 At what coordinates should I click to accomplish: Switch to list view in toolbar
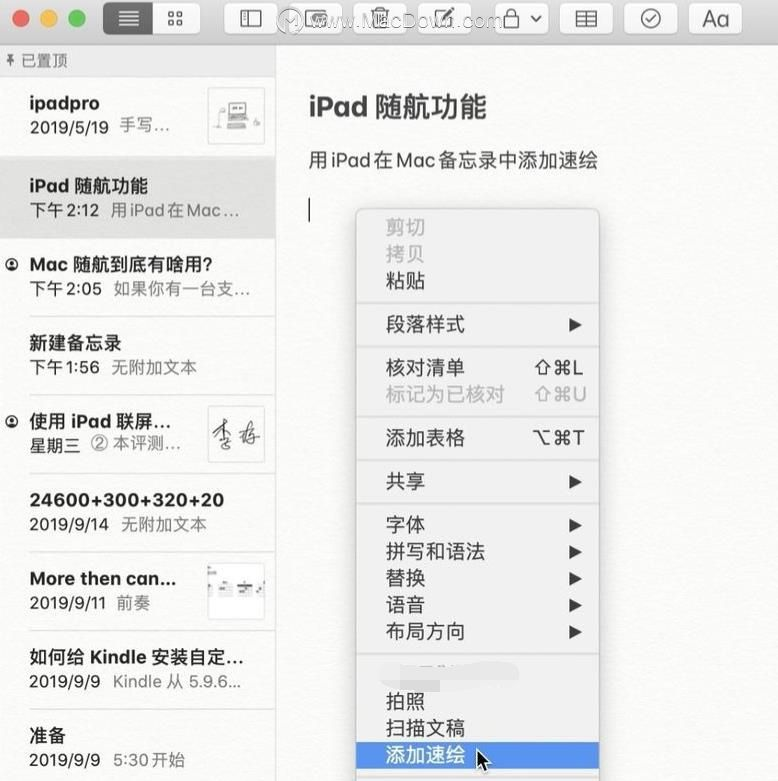128,19
